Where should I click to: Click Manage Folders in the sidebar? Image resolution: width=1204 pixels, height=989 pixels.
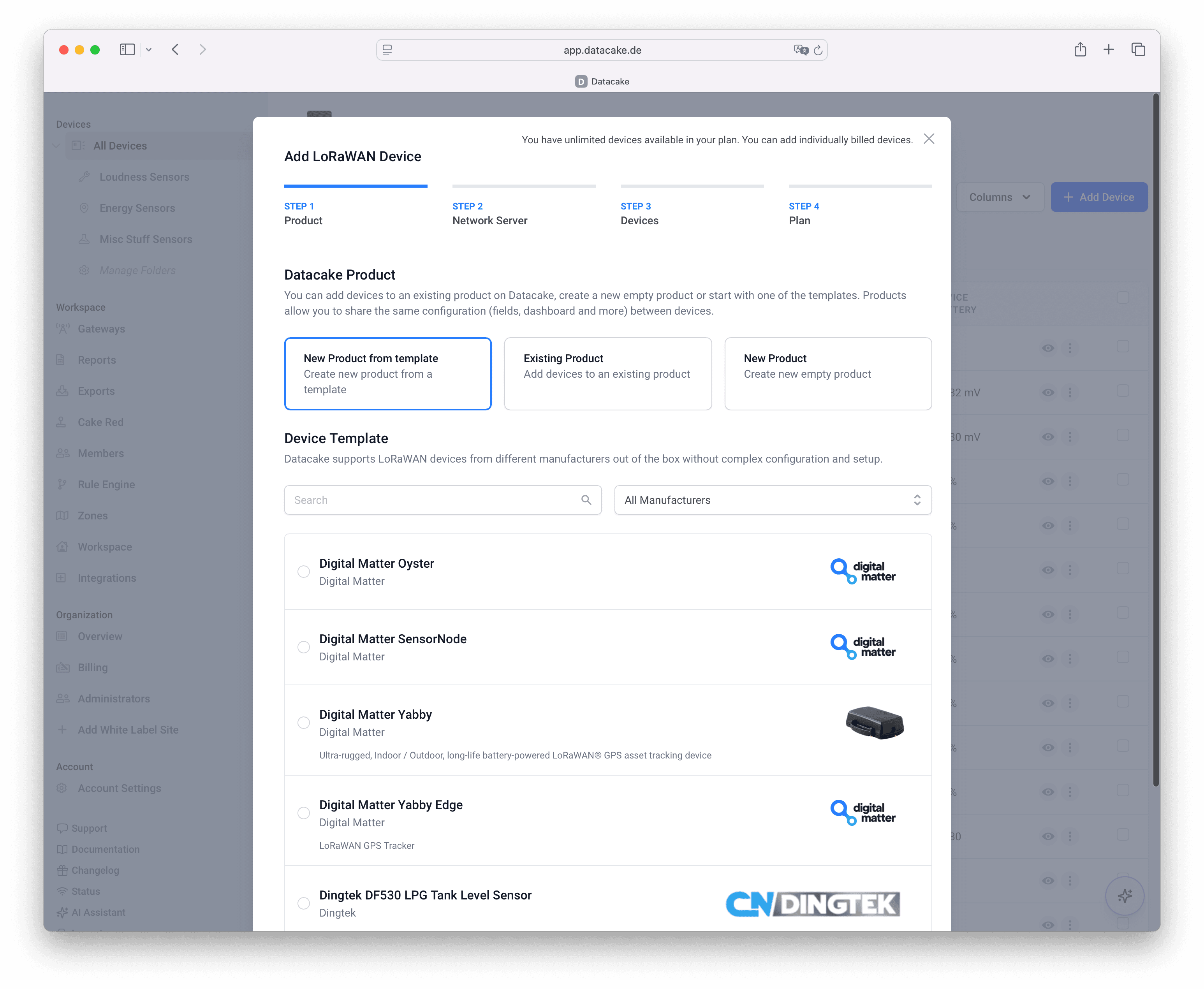tap(137, 271)
